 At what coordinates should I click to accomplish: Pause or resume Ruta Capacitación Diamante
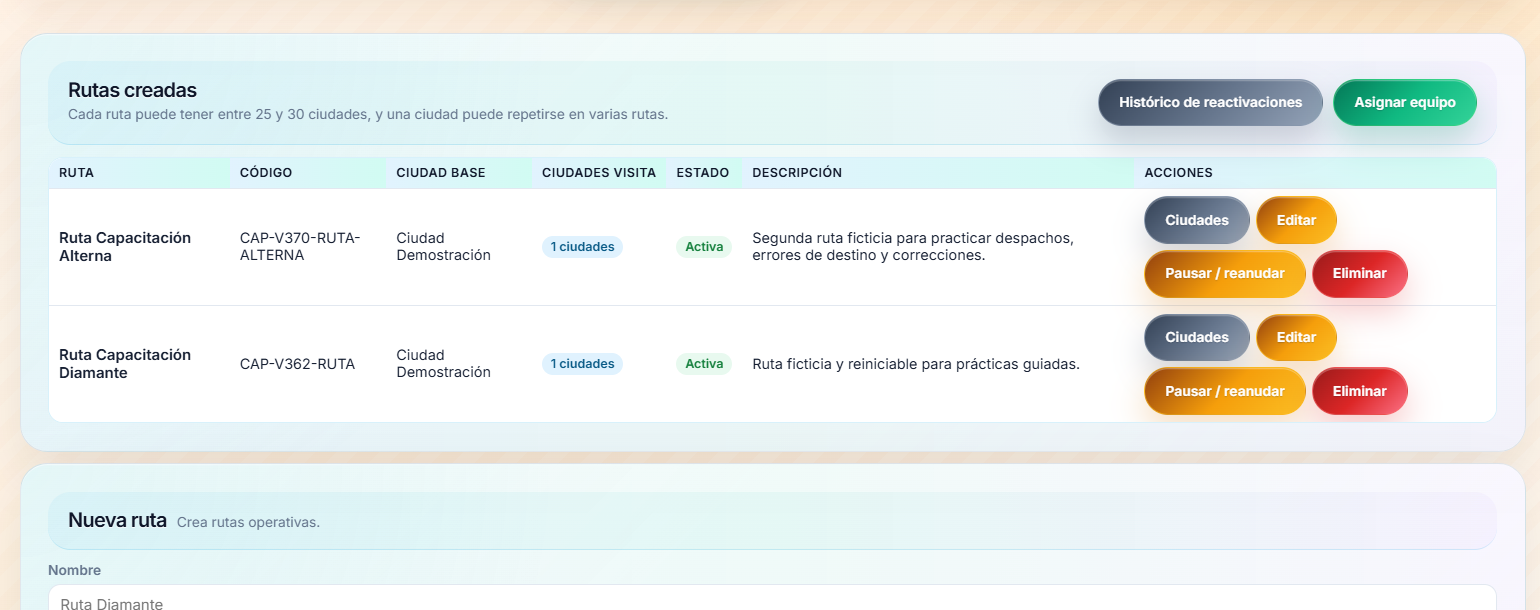(x=1225, y=391)
